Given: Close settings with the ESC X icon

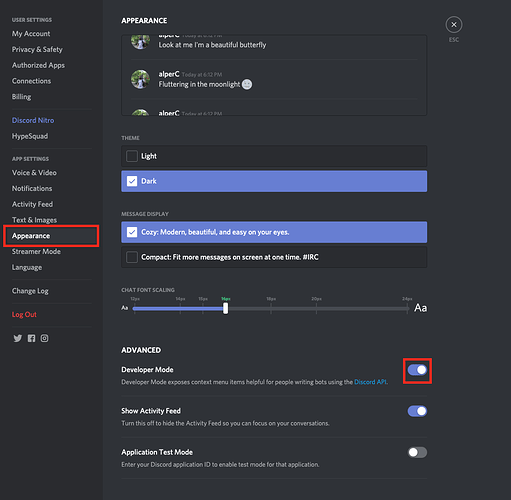Looking at the screenshot, I should pos(454,25).
